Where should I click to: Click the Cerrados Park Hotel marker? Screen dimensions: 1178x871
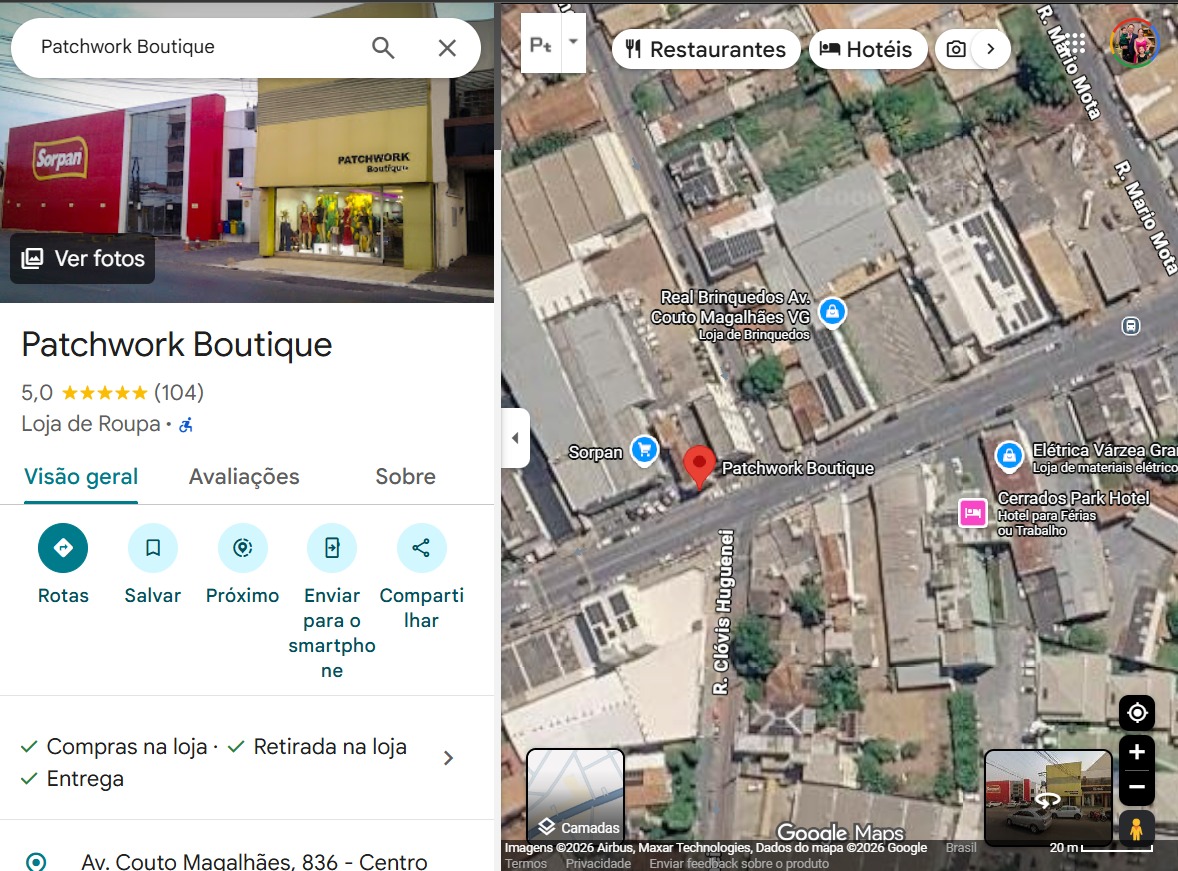(x=973, y=513)
